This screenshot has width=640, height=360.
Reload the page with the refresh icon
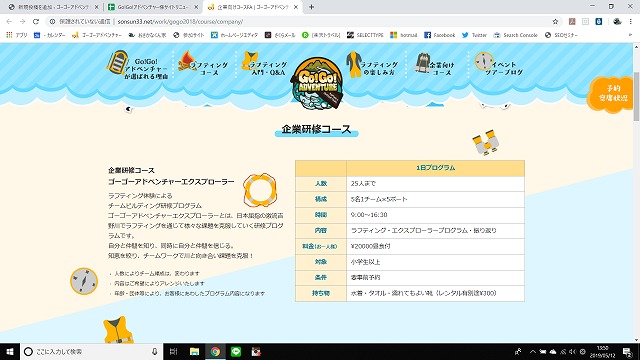coord(36,22)
